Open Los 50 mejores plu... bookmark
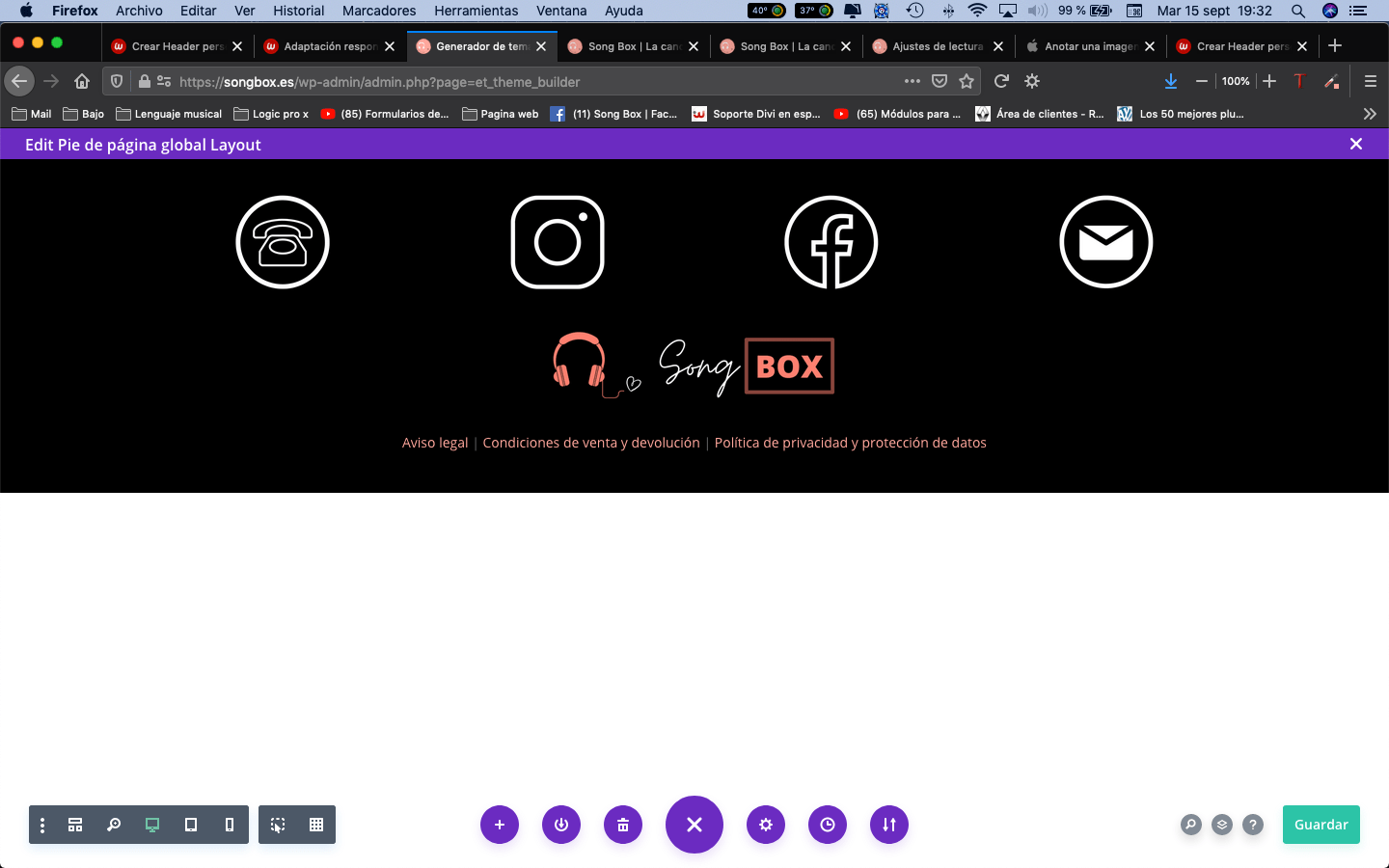The image size is (1389, 868). pyautogui.click(x=1181, y=114)
